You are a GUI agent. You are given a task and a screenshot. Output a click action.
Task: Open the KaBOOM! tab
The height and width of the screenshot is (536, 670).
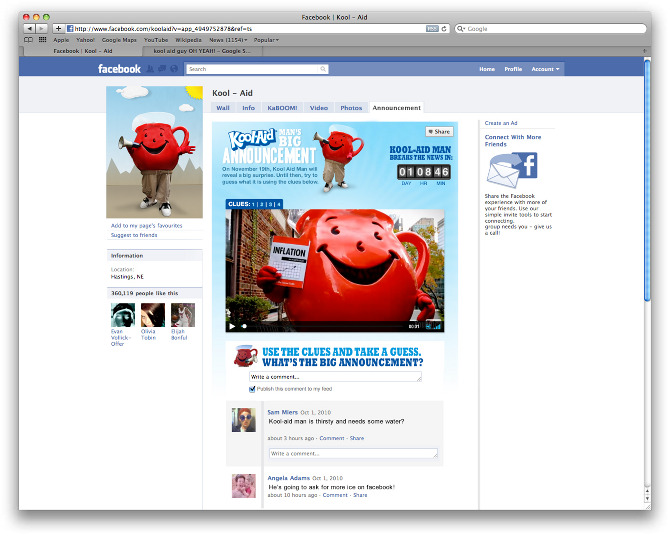tap(282, 108)
